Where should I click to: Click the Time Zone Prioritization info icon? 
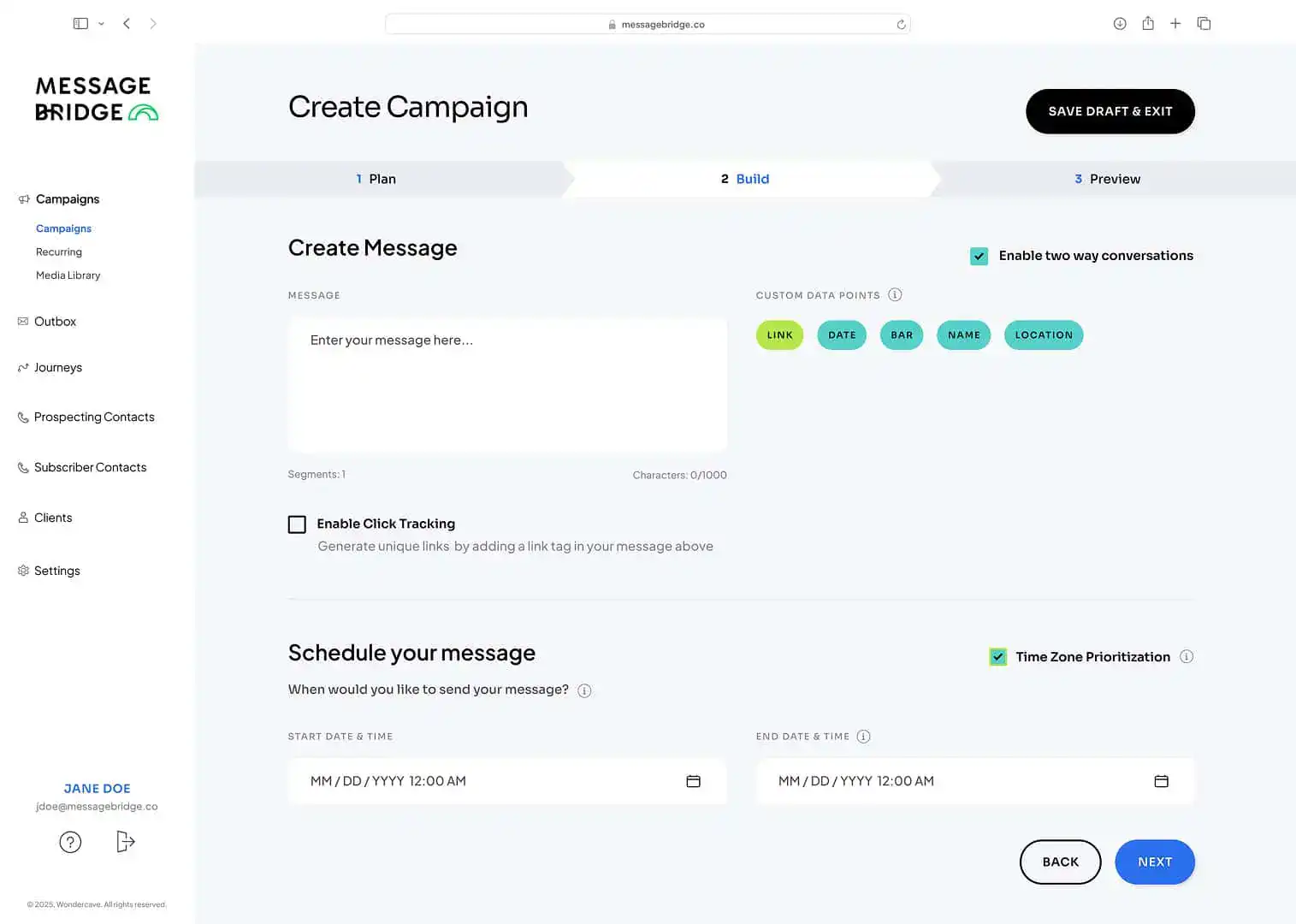(1187, 657)
